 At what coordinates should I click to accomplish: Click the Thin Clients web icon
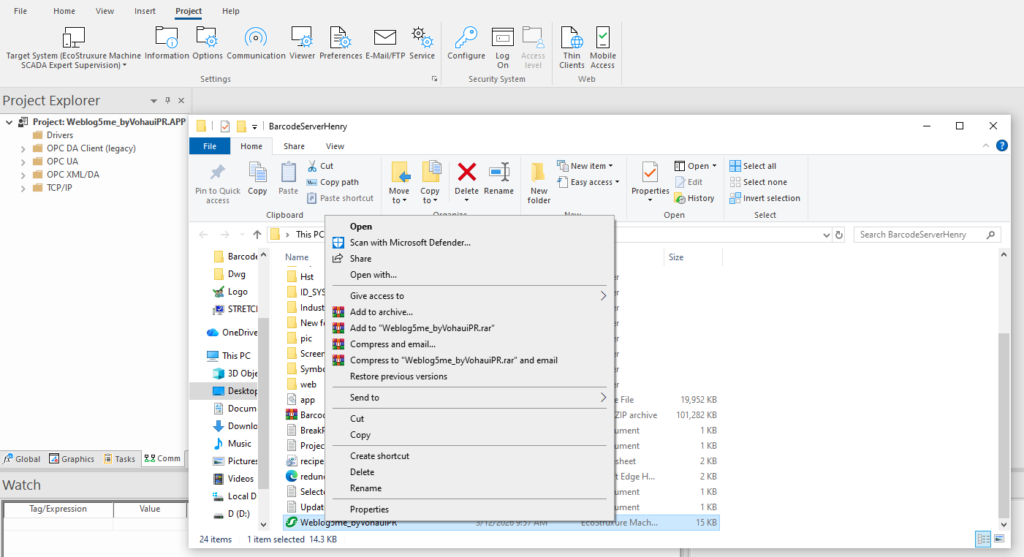572,46
